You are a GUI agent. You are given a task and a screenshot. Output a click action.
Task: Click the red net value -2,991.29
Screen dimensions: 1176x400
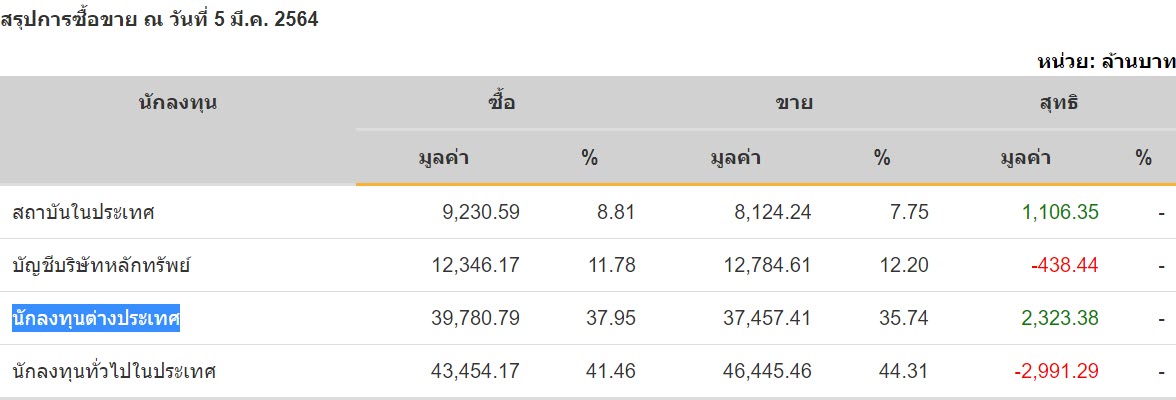click(1056, 372)
